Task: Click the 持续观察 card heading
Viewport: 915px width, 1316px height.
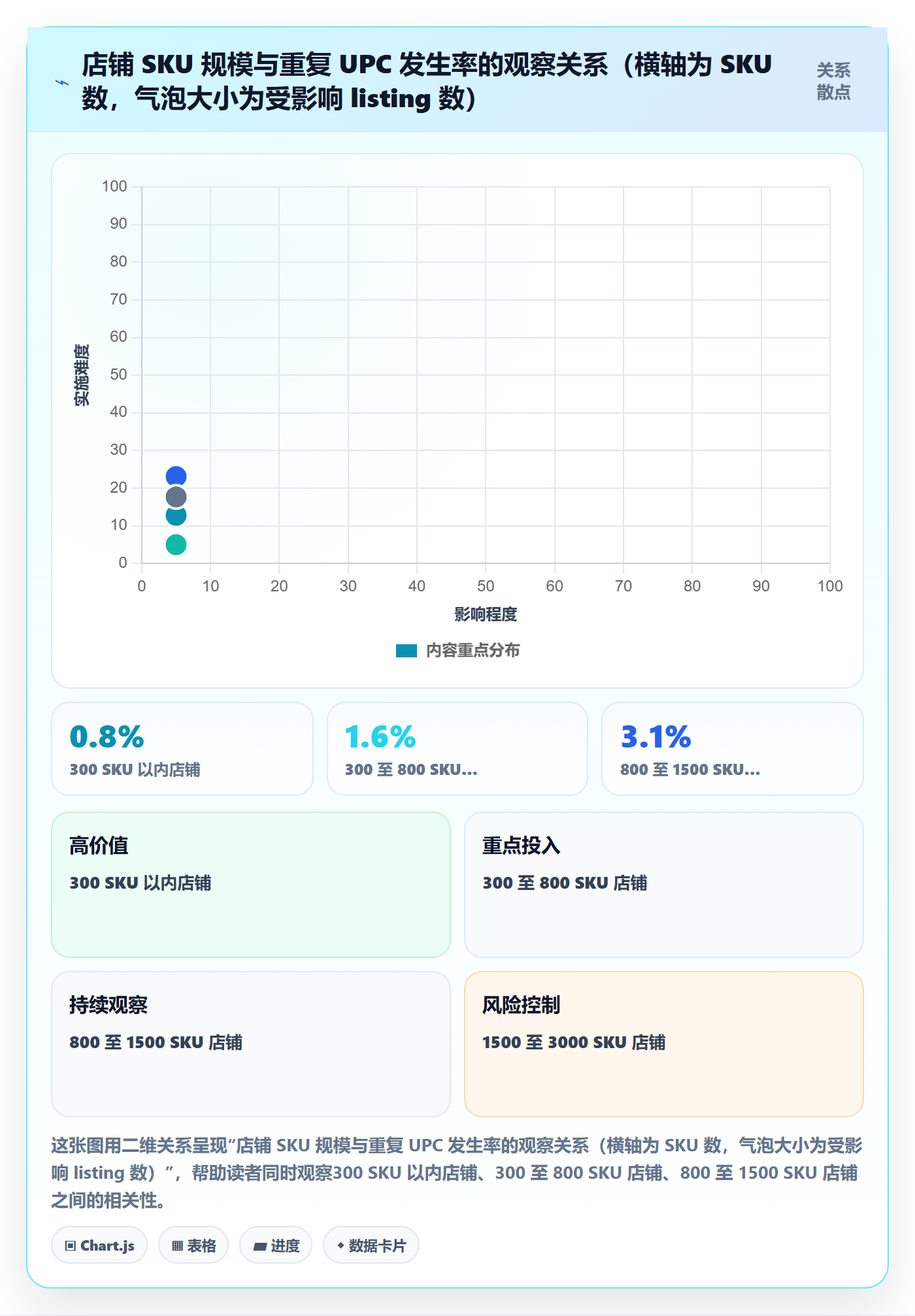Action: (x=108, y=1005)
